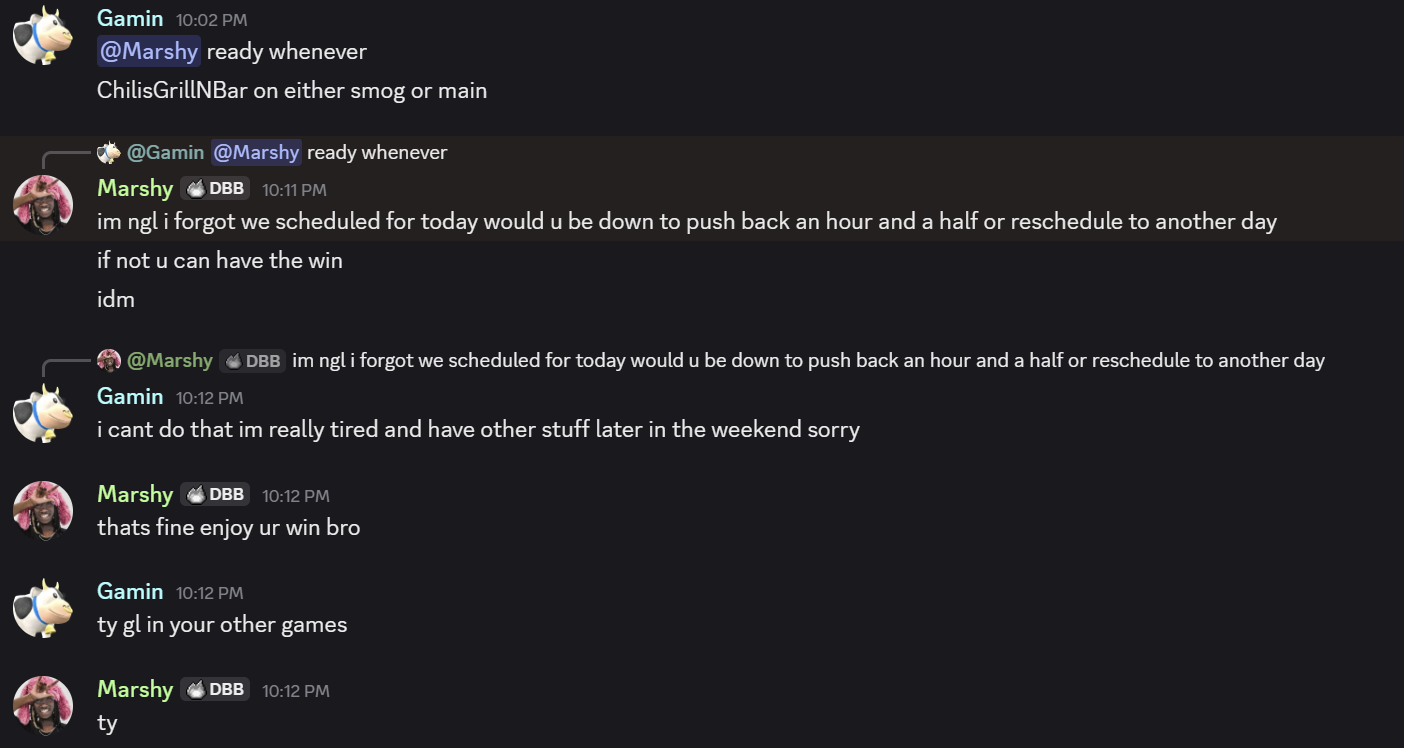Viewport: 1404px width, 748px height.
Task: Click Gamin's avatar next to "i cant do that" message
Action: [x=43, y=413]
